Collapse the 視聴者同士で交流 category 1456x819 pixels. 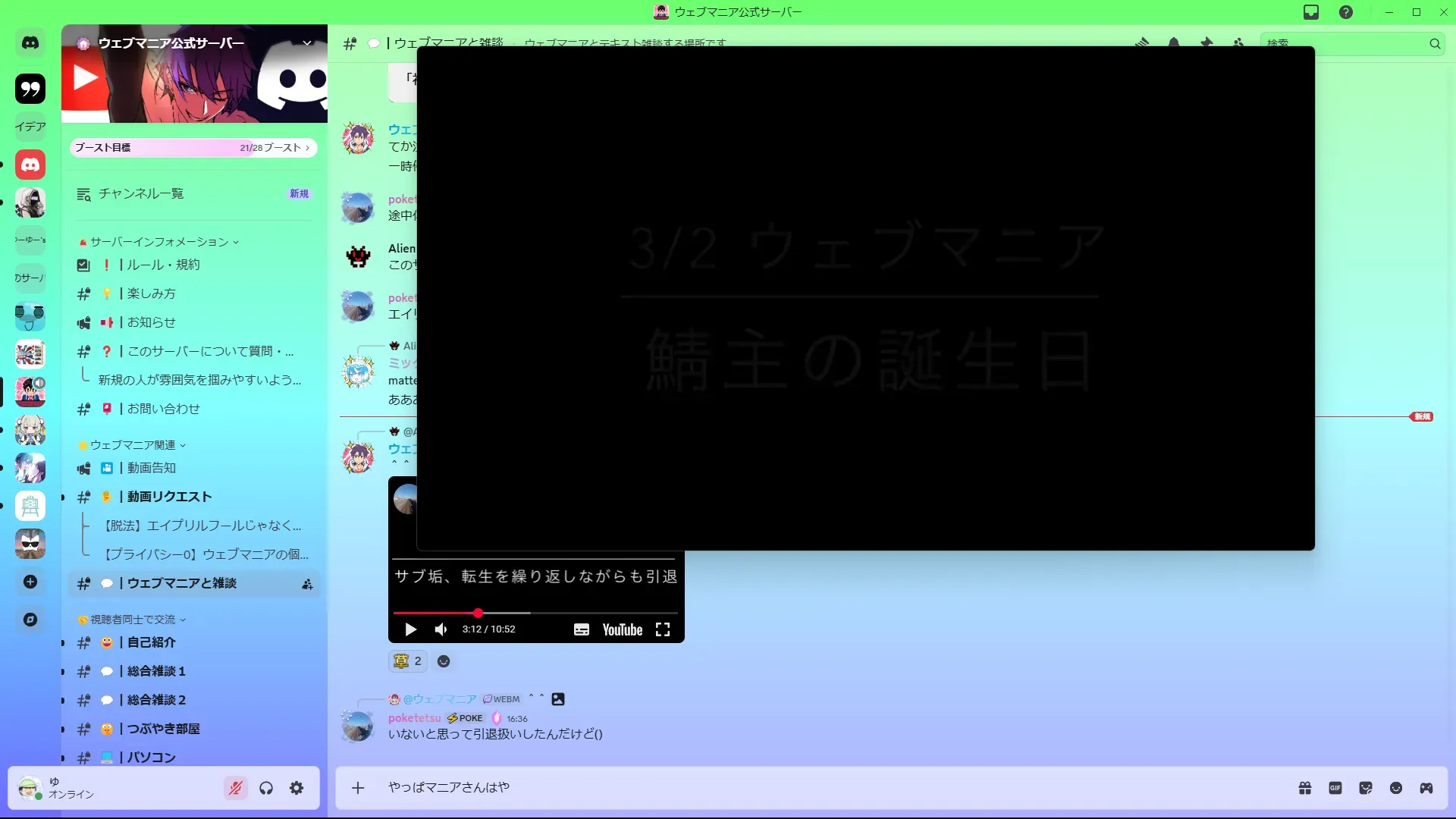tap(133, 620)
